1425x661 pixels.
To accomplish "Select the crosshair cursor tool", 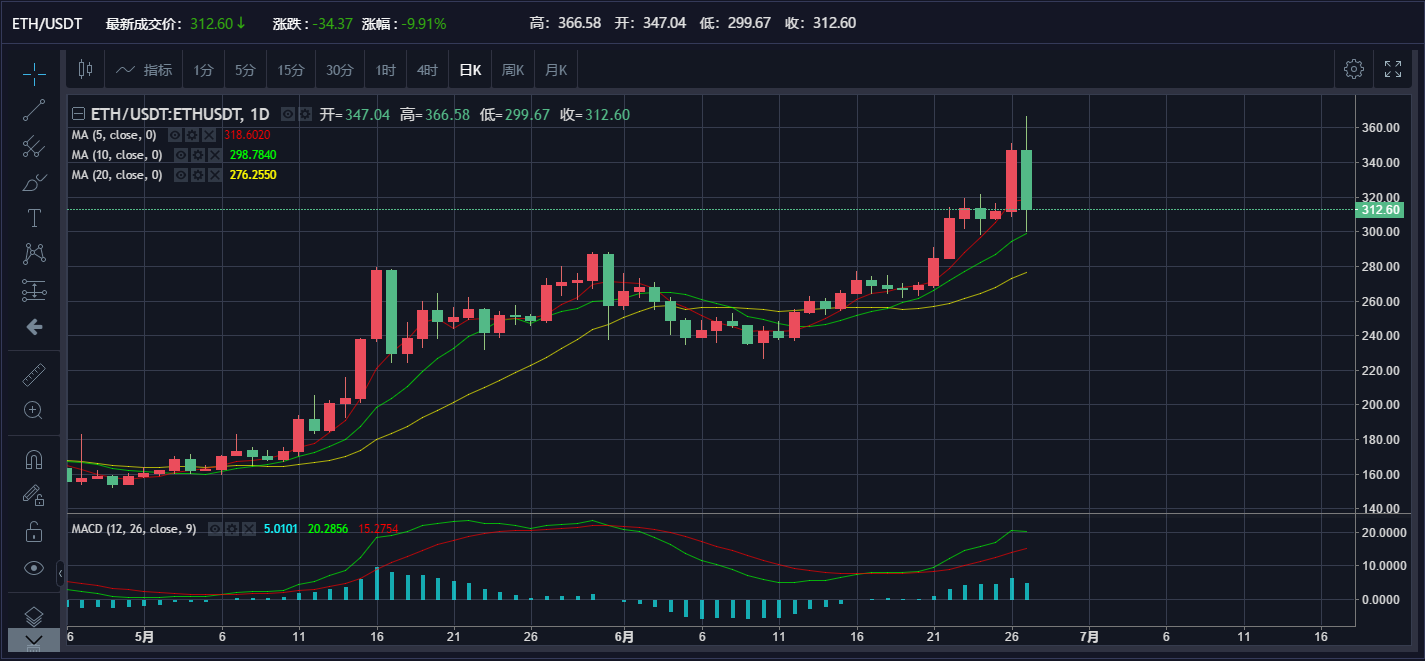I will click(x=34, y=73).
